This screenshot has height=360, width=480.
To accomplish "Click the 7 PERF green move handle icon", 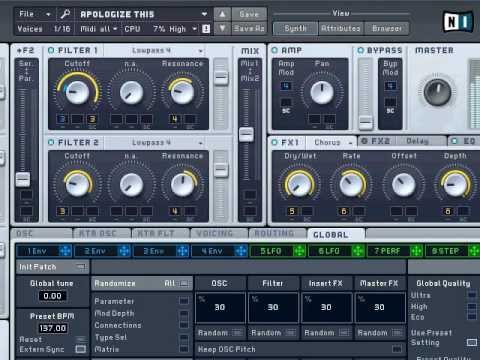I will (x=416, y=251).
